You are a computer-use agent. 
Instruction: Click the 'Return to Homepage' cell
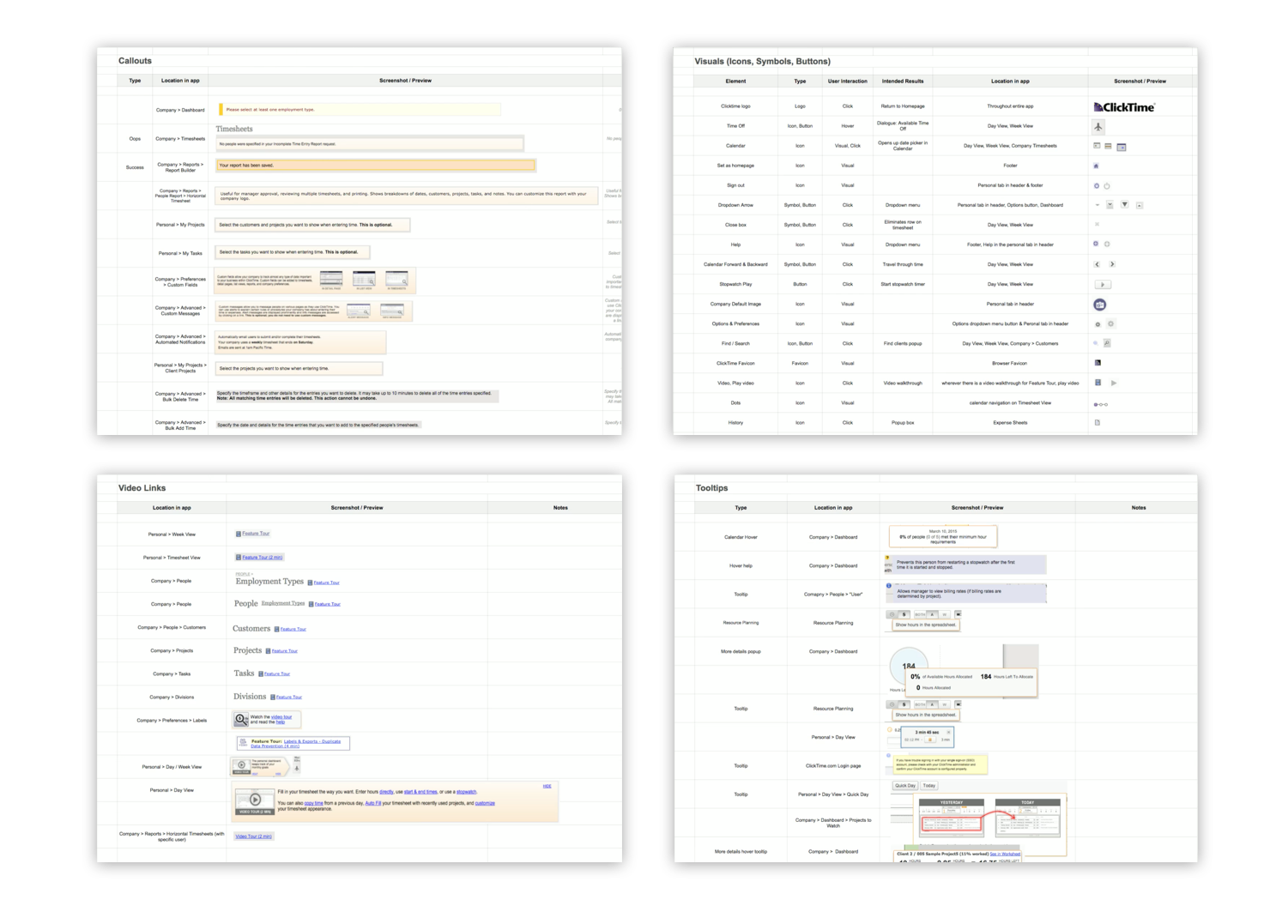903,106
